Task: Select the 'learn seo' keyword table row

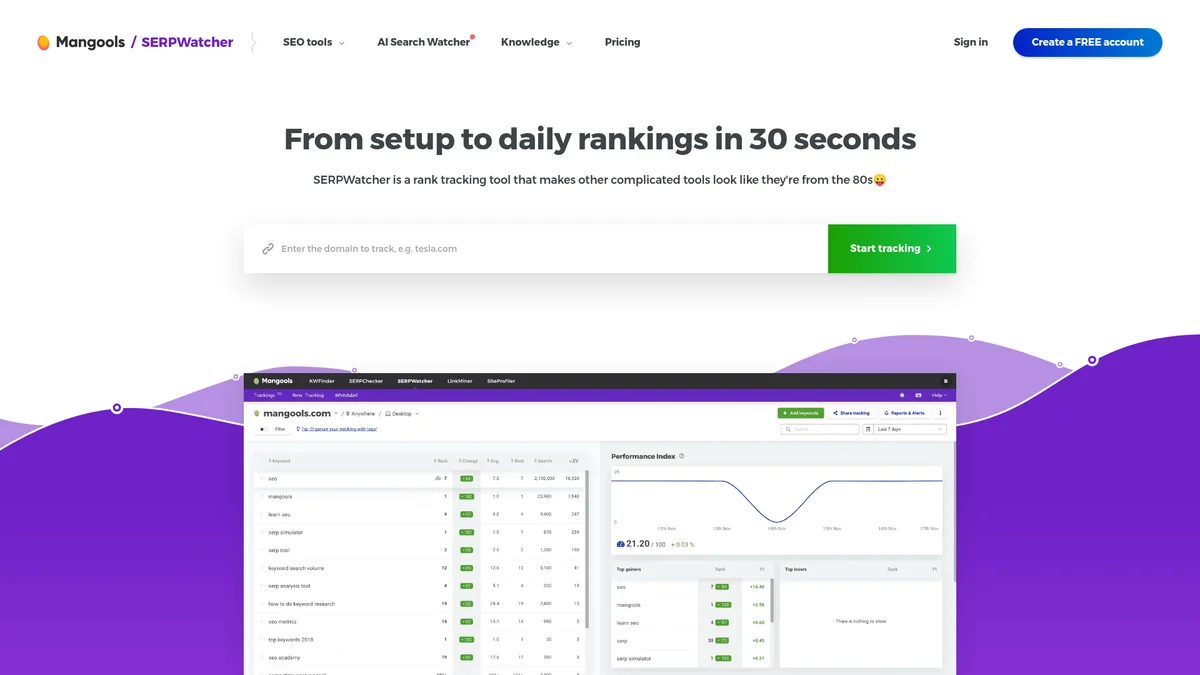Action: pyautogui.click(x=420, y=515)
